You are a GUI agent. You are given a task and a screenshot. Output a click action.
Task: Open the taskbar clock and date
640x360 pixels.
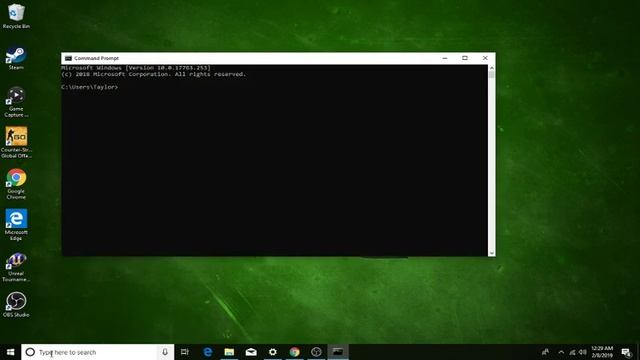[602, 352]
